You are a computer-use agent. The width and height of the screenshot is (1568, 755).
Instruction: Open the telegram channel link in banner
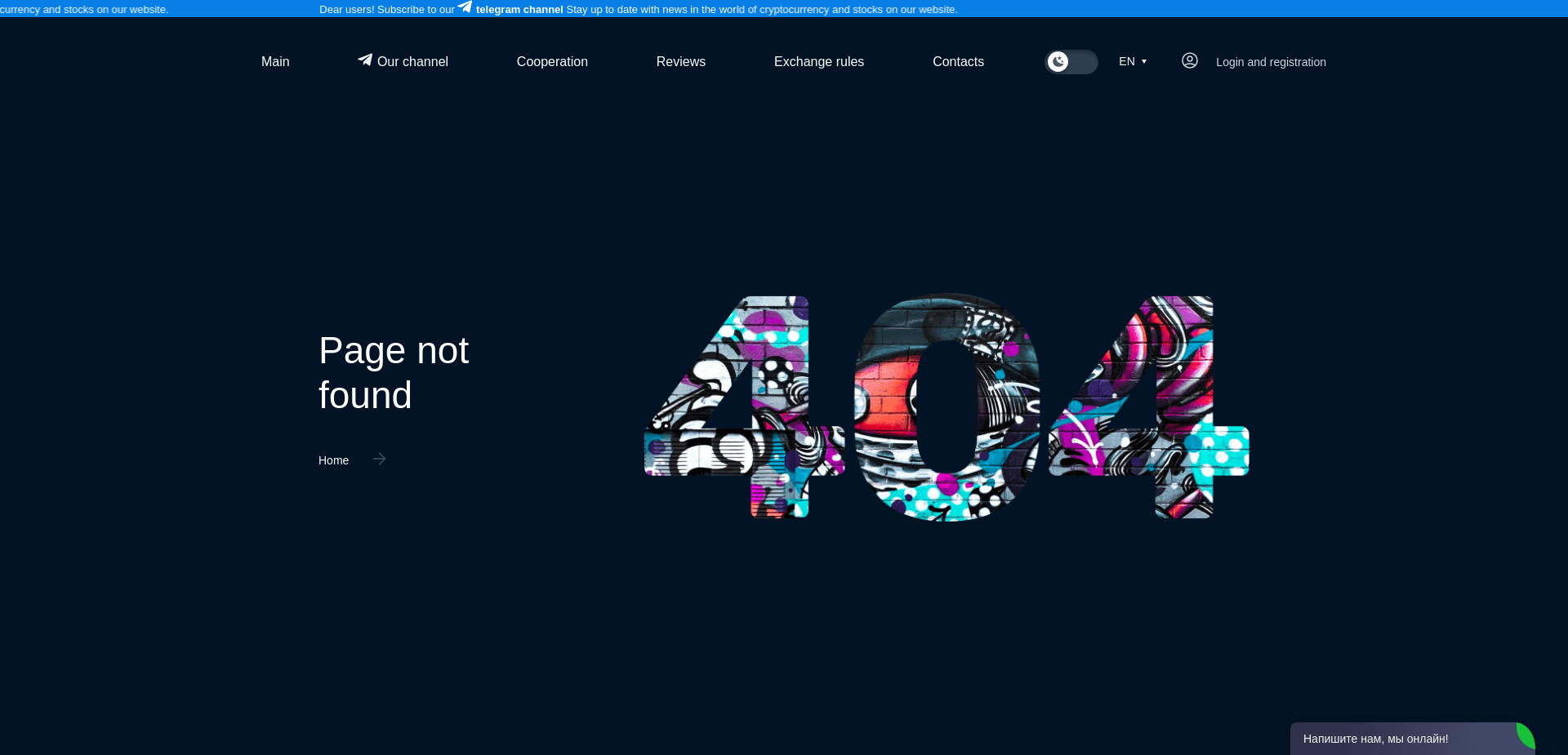pyautogui.click(x=518, y=9)
